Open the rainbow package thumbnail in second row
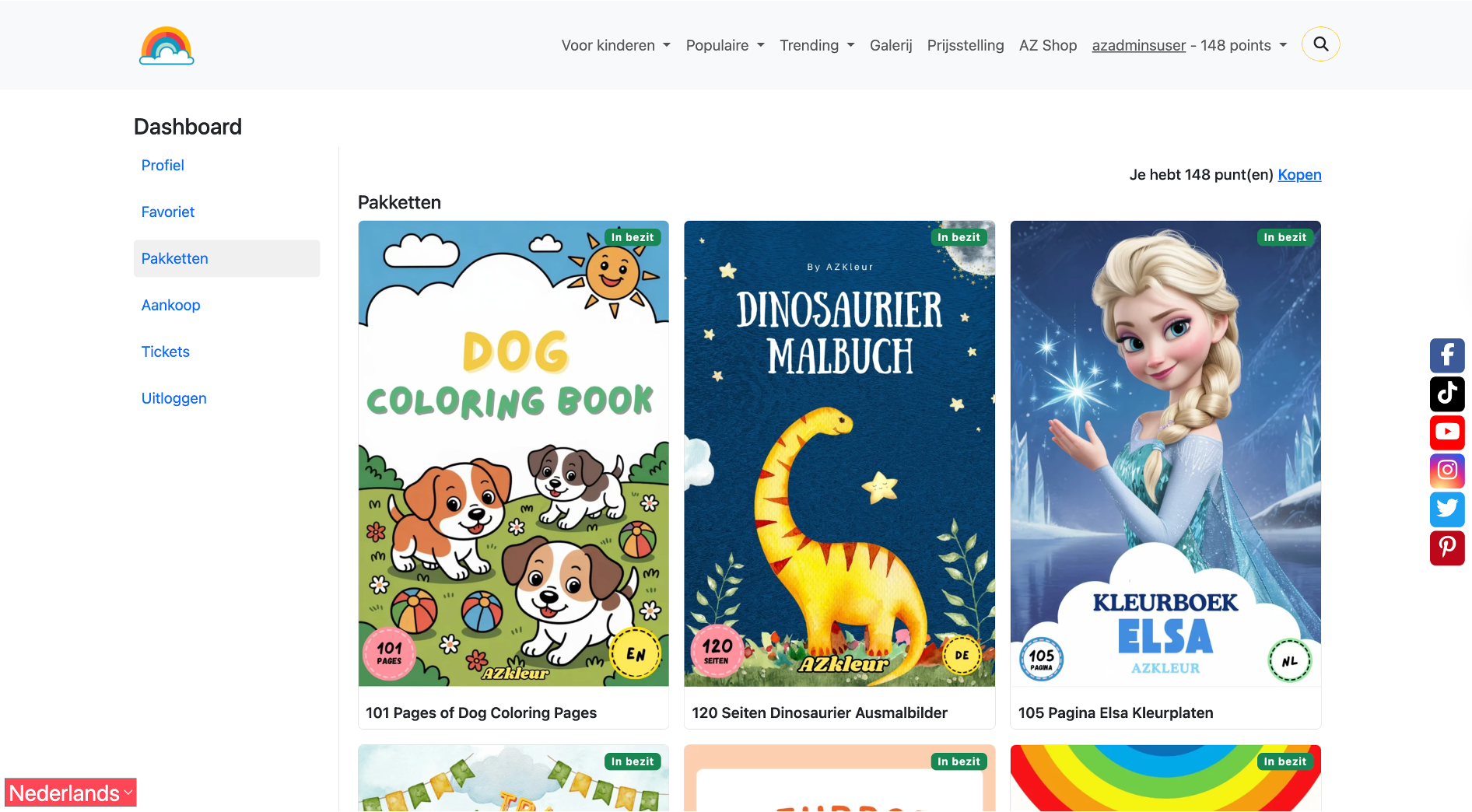Viewport: 1472px width, 812px height. point(1165,779)
